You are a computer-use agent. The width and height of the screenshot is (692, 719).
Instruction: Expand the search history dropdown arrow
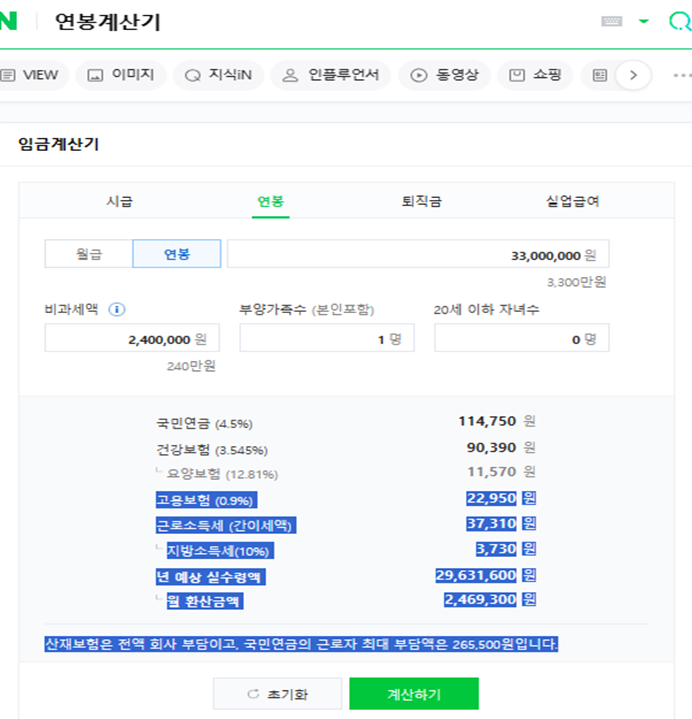pyautogui.click(x=644, y=21)
